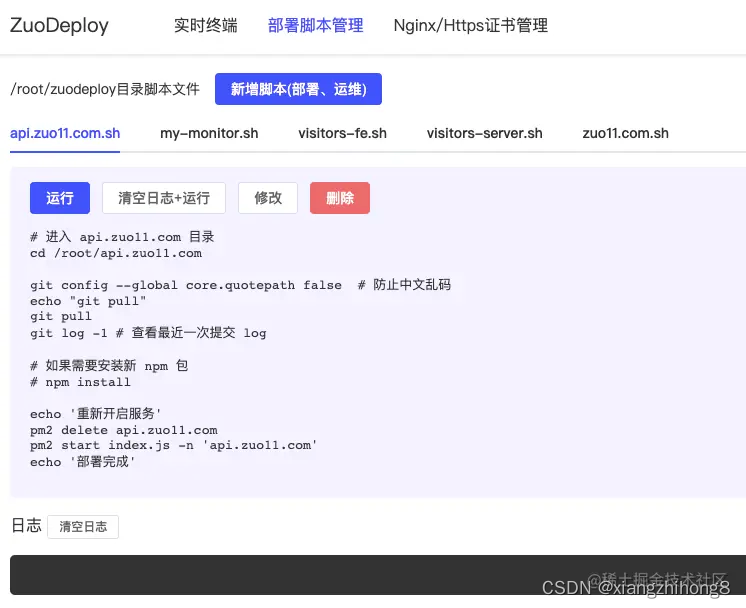
Task: Click the 新增脚本(部署、运维) button
Action: coord(298,89)
